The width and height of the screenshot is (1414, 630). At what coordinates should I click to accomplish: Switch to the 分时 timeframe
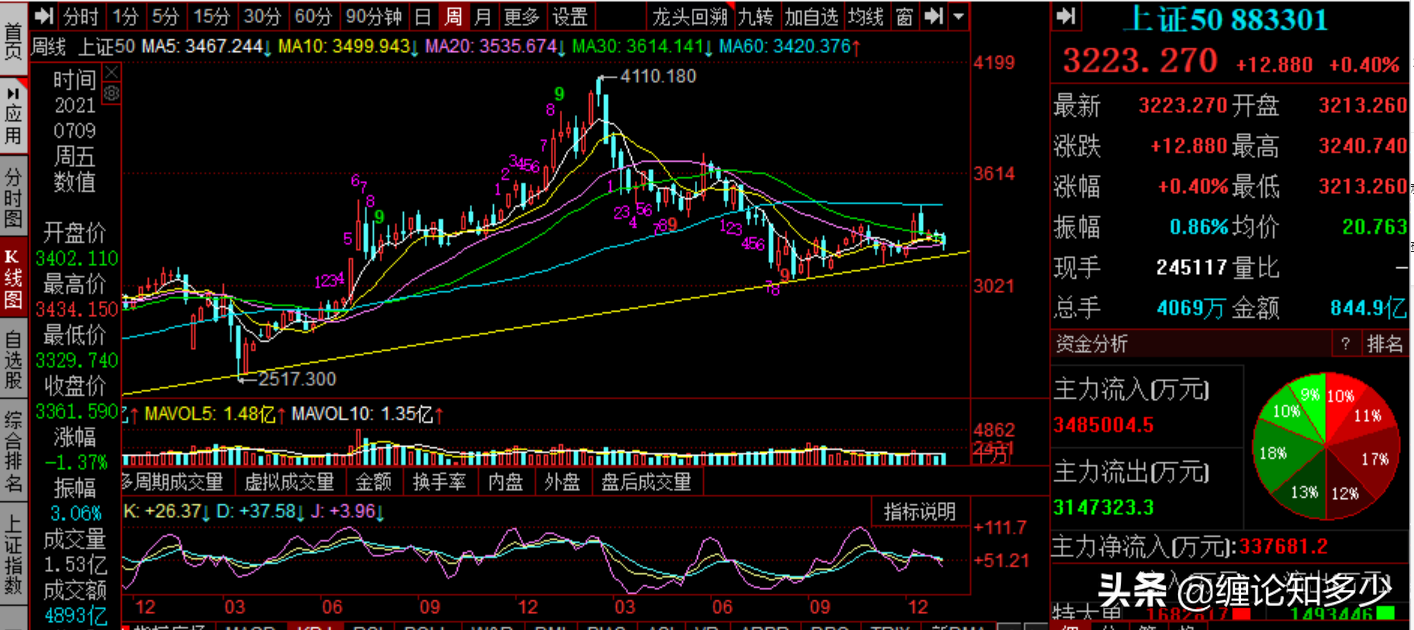81,16
